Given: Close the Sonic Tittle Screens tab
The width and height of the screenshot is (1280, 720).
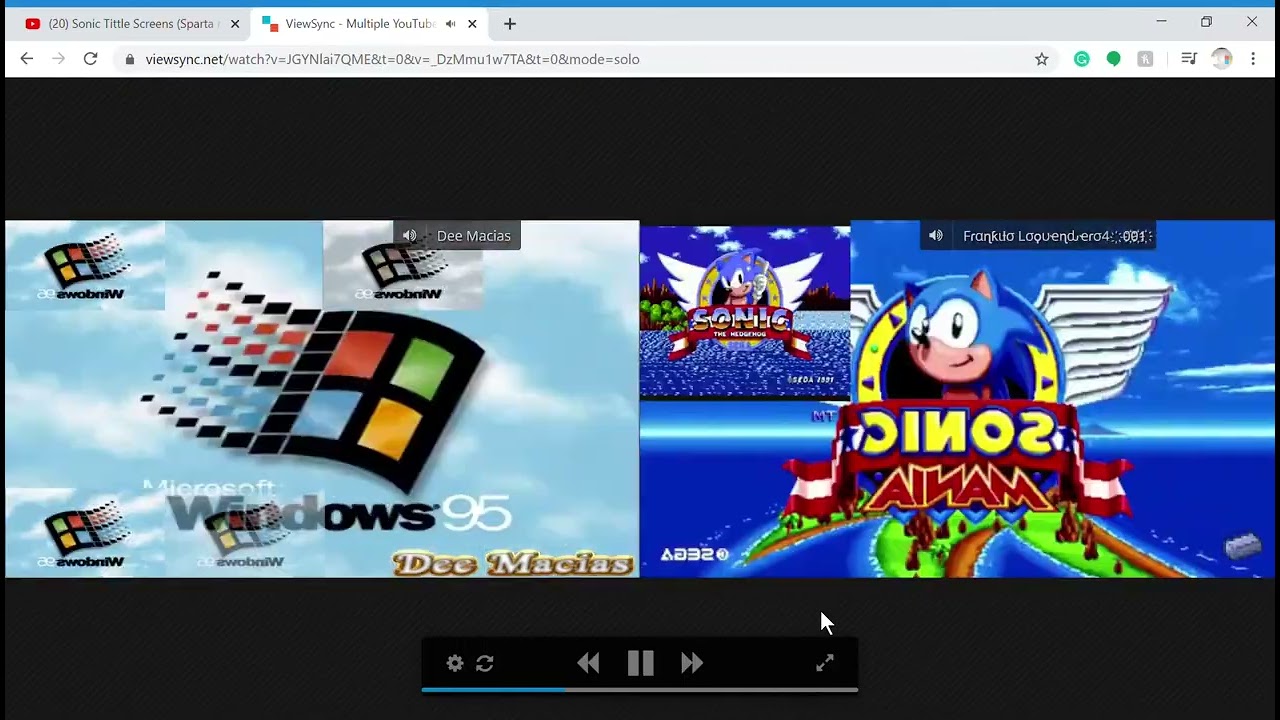Looking at the screenshot, I should coord(235,23).
